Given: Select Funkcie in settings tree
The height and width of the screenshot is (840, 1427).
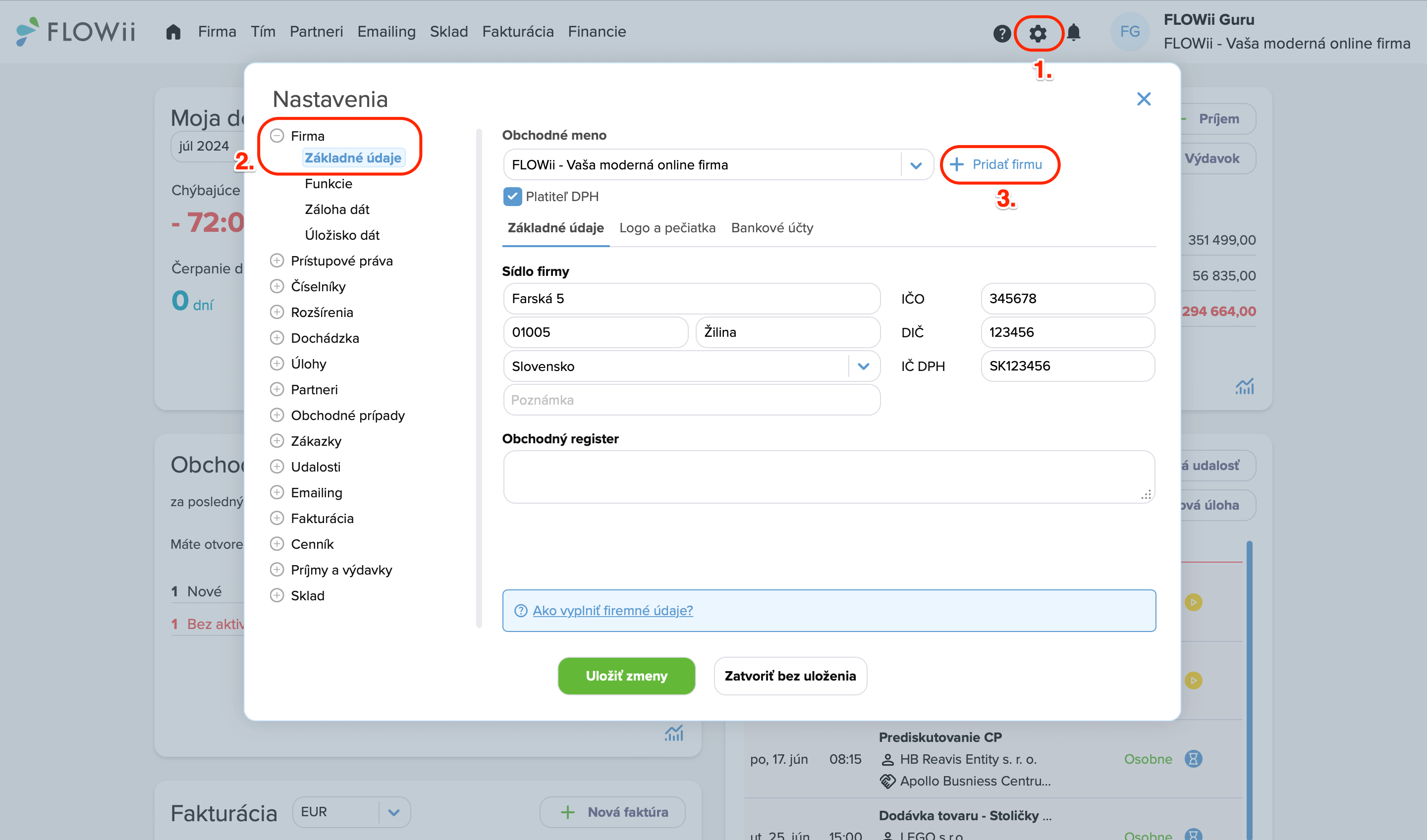Looking at the screenshot, I should pyautogui.click(x=329, y=183).
